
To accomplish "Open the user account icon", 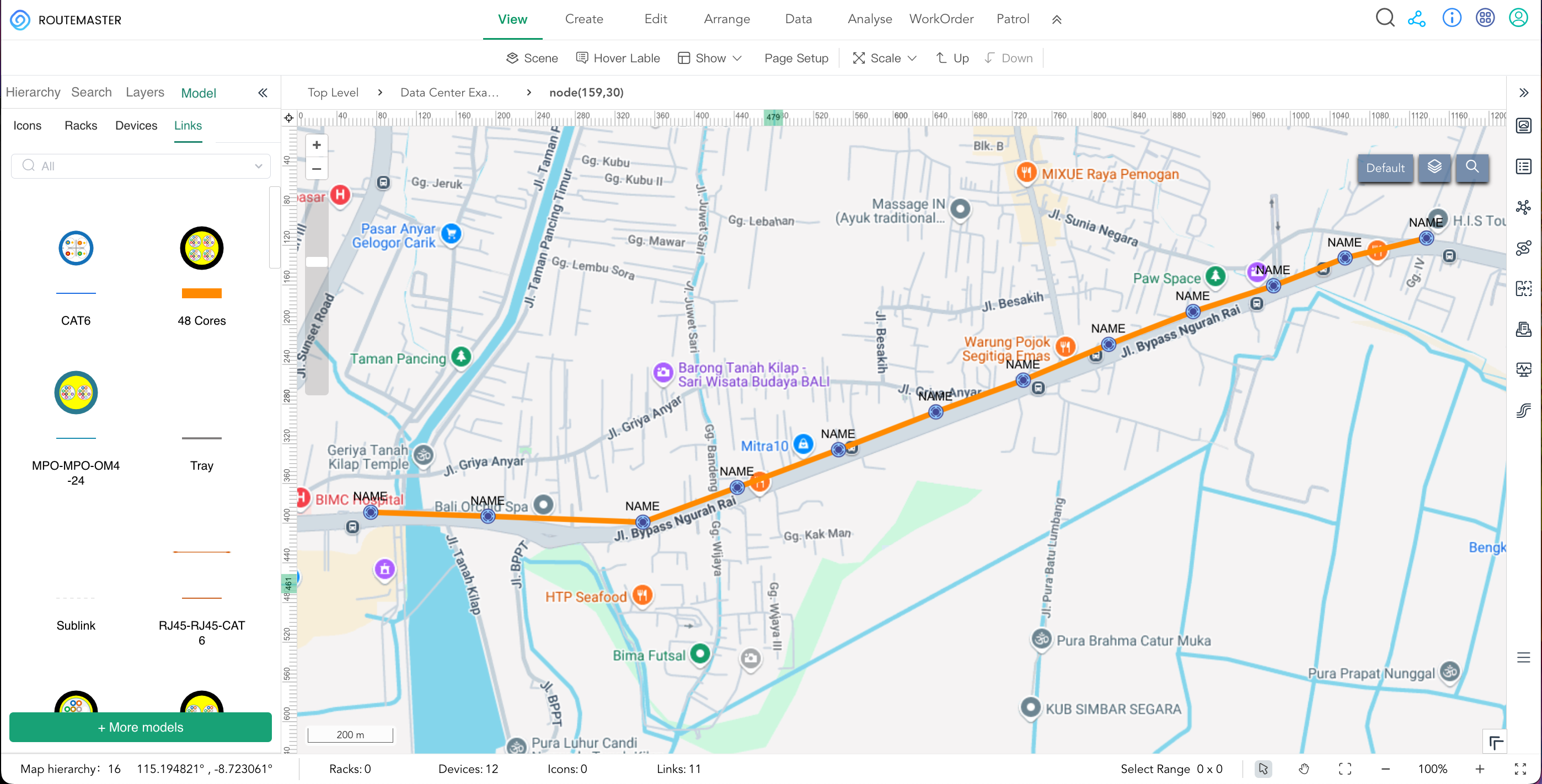I will (x=1518, y=18).
